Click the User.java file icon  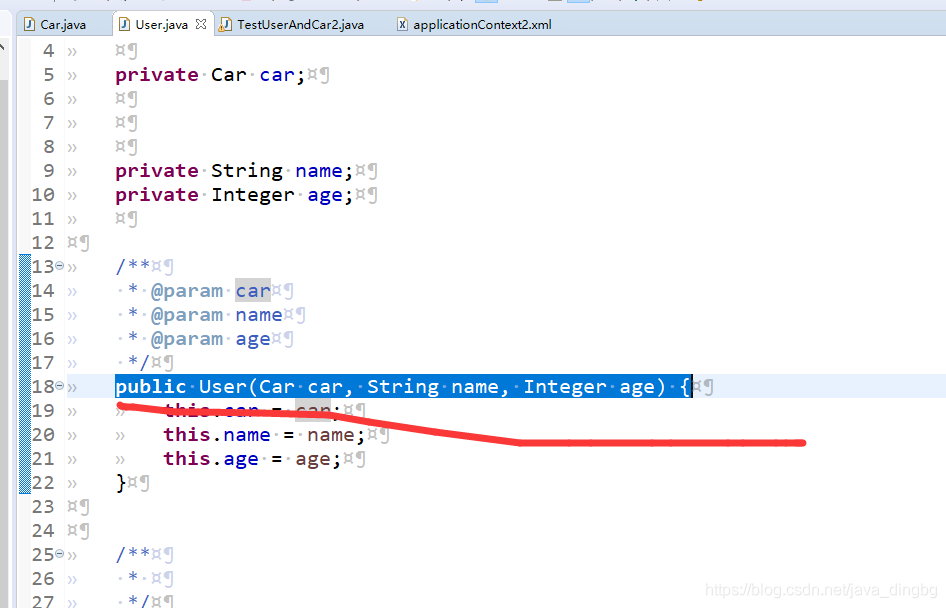(124, 25)
